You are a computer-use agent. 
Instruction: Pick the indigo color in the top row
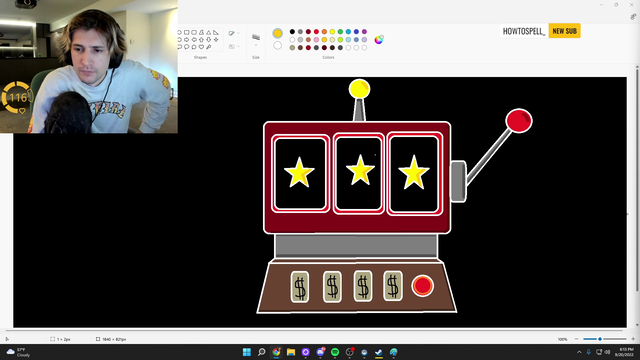pyautogui.click(x=356, y=31)
